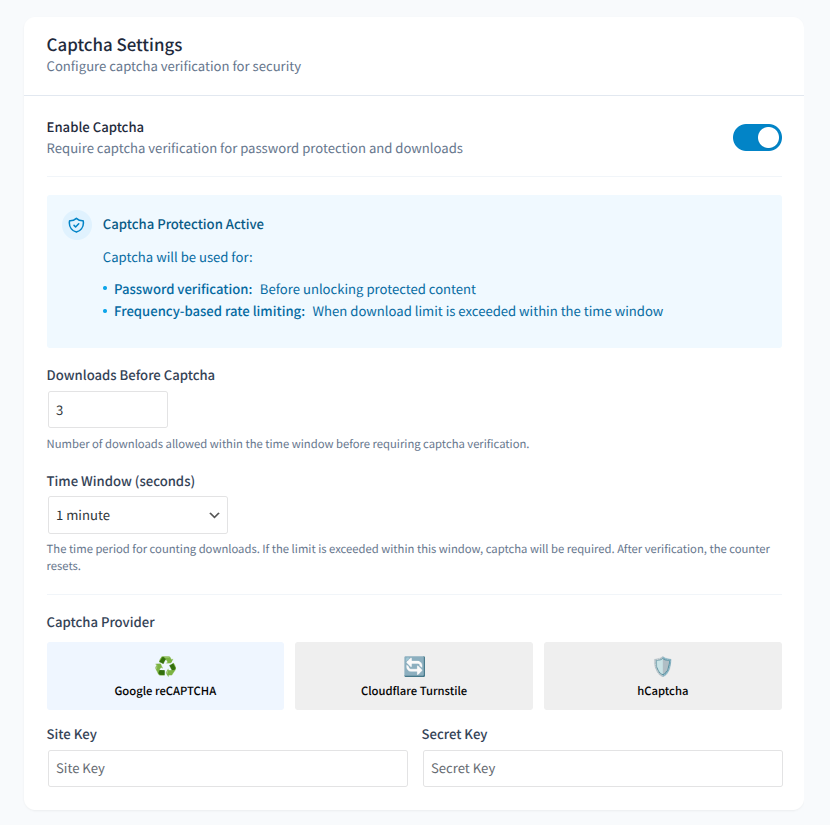Click the hCaptcha shield icon

[x=662, y=666]
